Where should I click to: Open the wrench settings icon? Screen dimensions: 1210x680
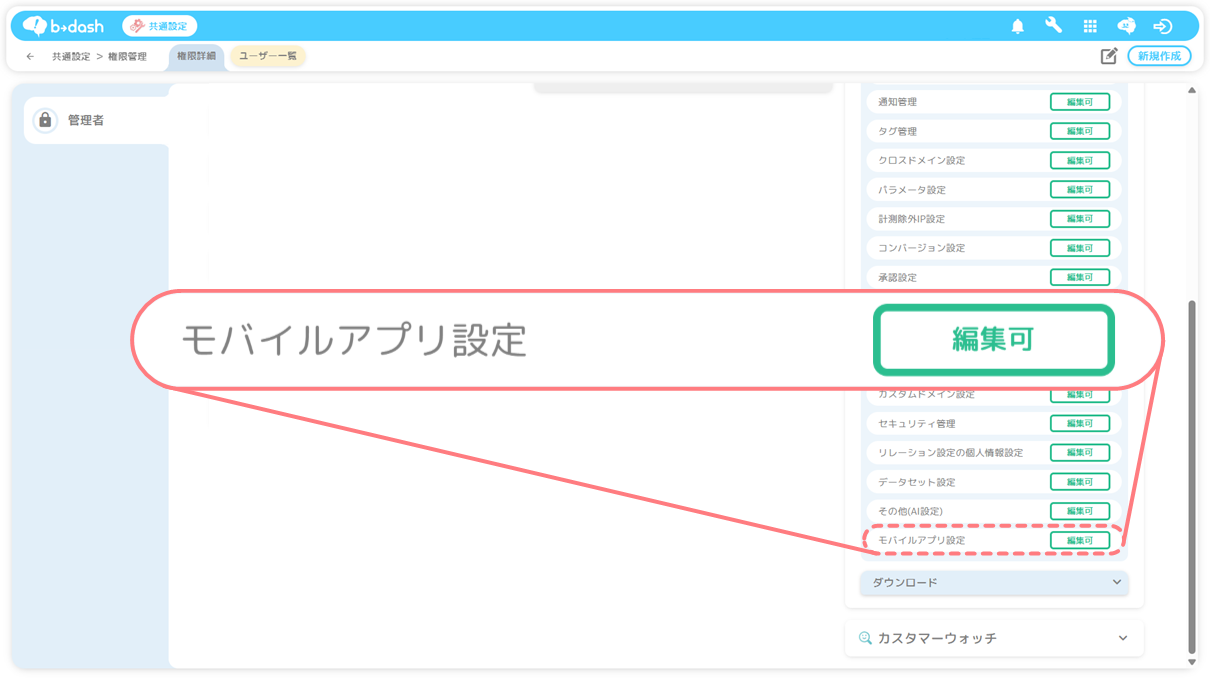(1053, 26)
